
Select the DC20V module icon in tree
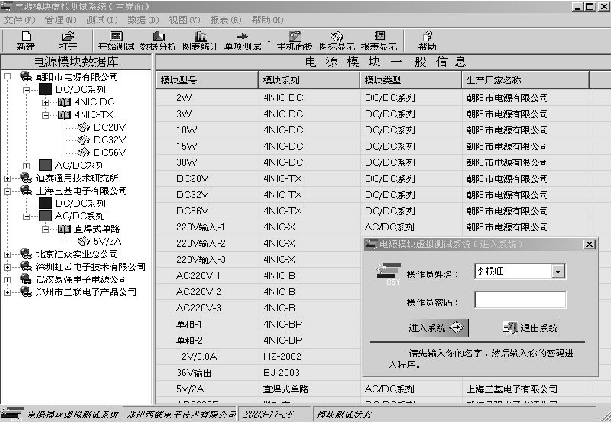point(82,127)
